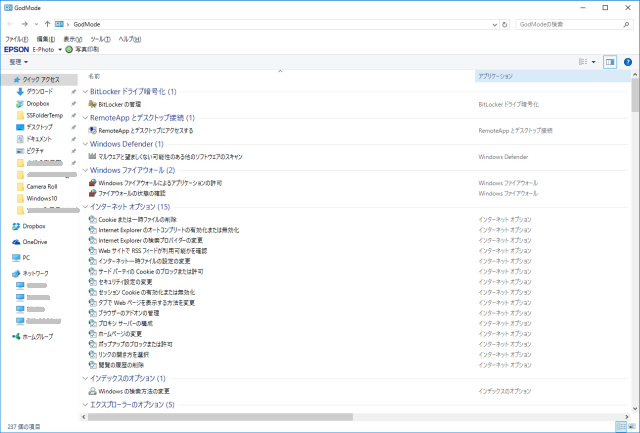Open E-Photo dropdown in EPSON bar
640x433 pixels.
pos(60,49)
